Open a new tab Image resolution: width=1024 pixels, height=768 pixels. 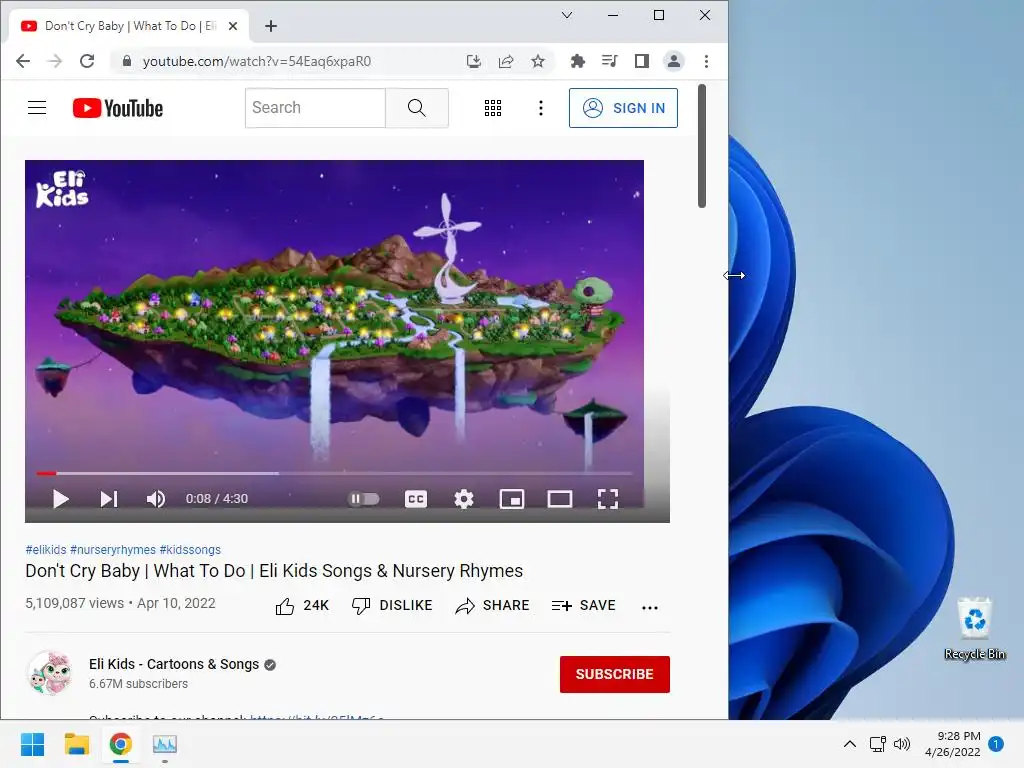click(x=271, y=26)
